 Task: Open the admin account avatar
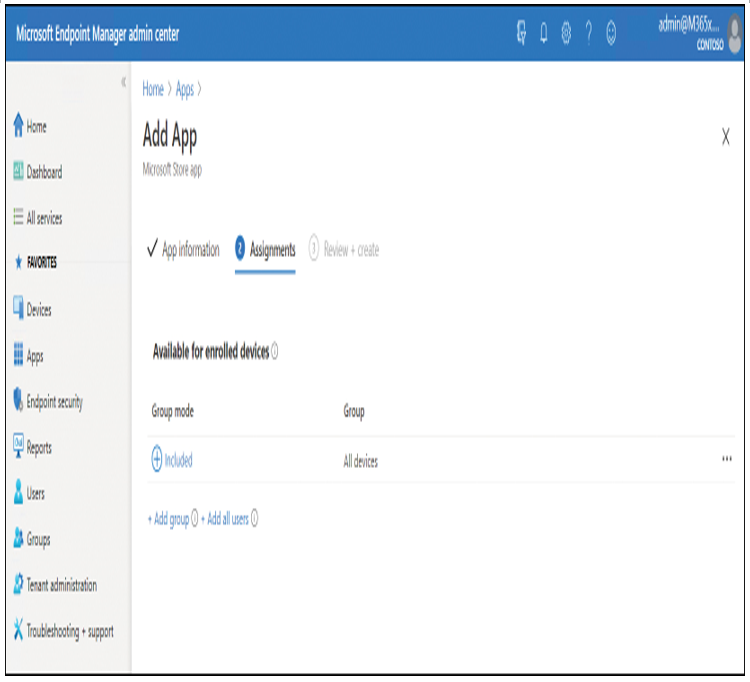[734, 33]
